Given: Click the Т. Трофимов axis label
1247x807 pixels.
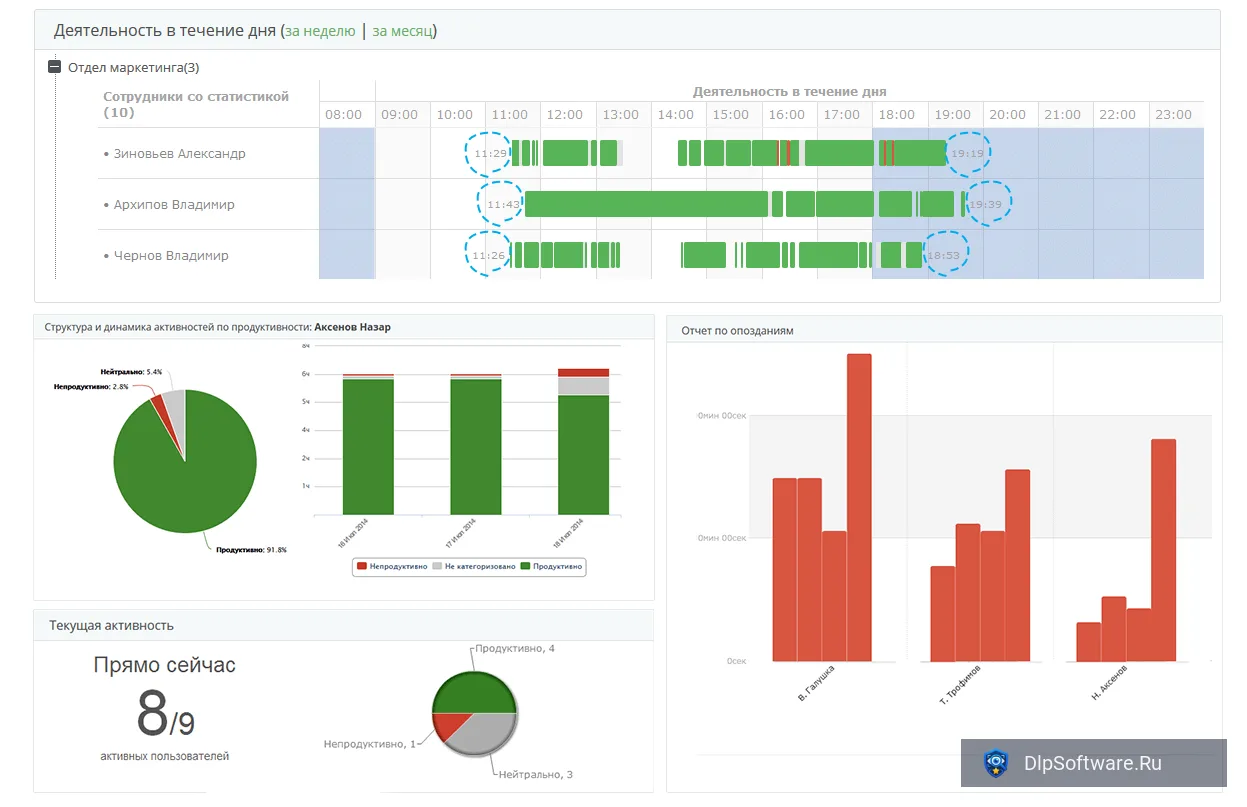Looking at the screenshot, I should (959, 684).
